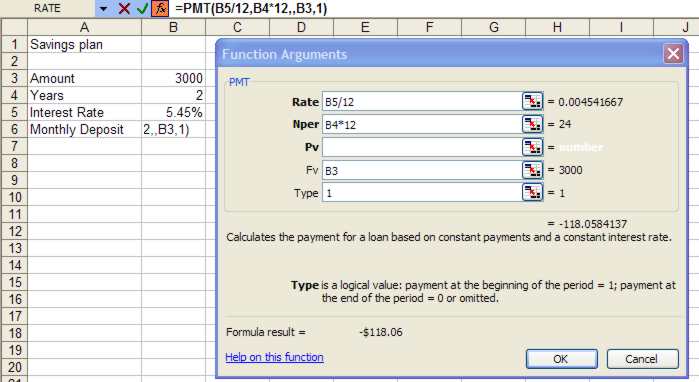
Task: Collapse dialog using Pv range selector icon
Action: click(532, 147)
